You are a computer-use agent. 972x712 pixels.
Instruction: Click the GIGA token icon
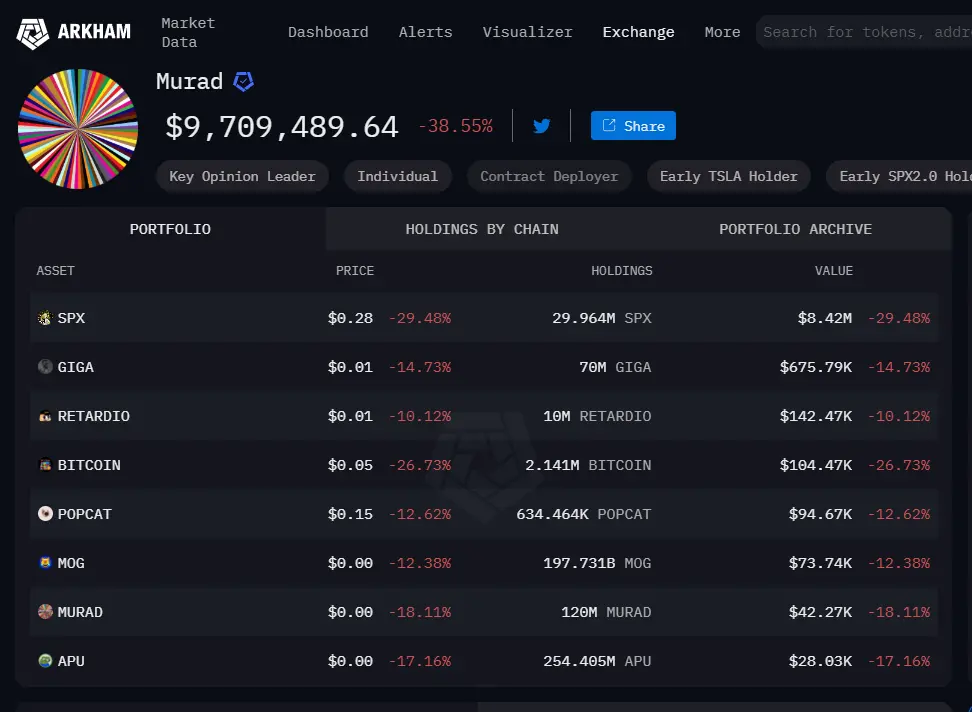tap(45, 367)
